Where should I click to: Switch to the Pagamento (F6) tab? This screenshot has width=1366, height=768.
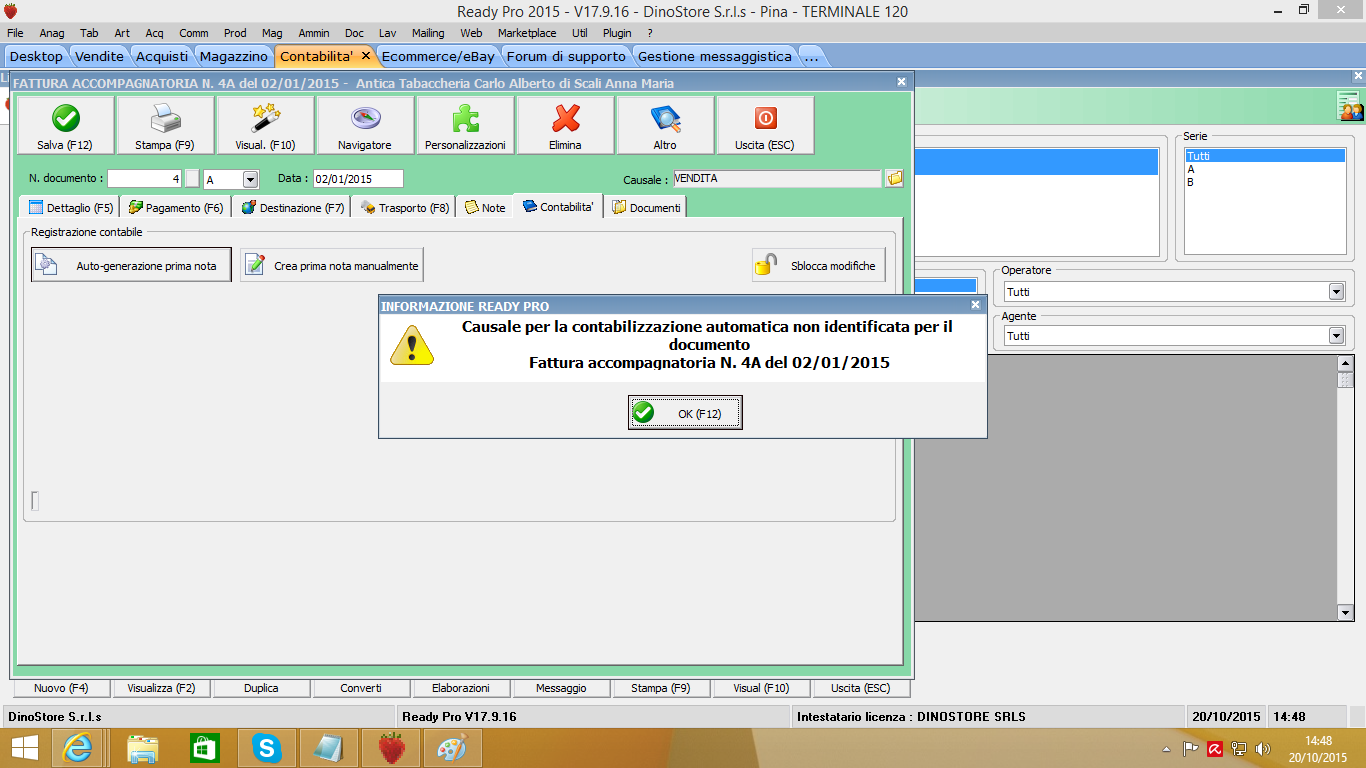coord(176,207)
